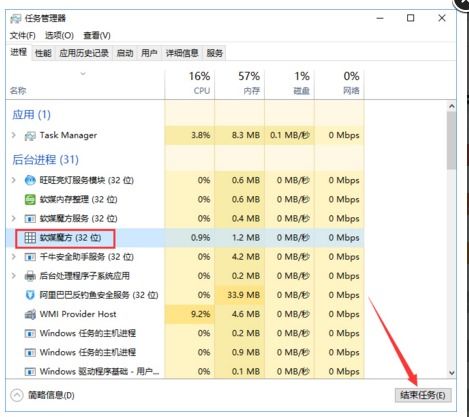Viewport: 469px width, 417px height.
Task: Open the 文件(F) menu
Action: tap(22, 35)
